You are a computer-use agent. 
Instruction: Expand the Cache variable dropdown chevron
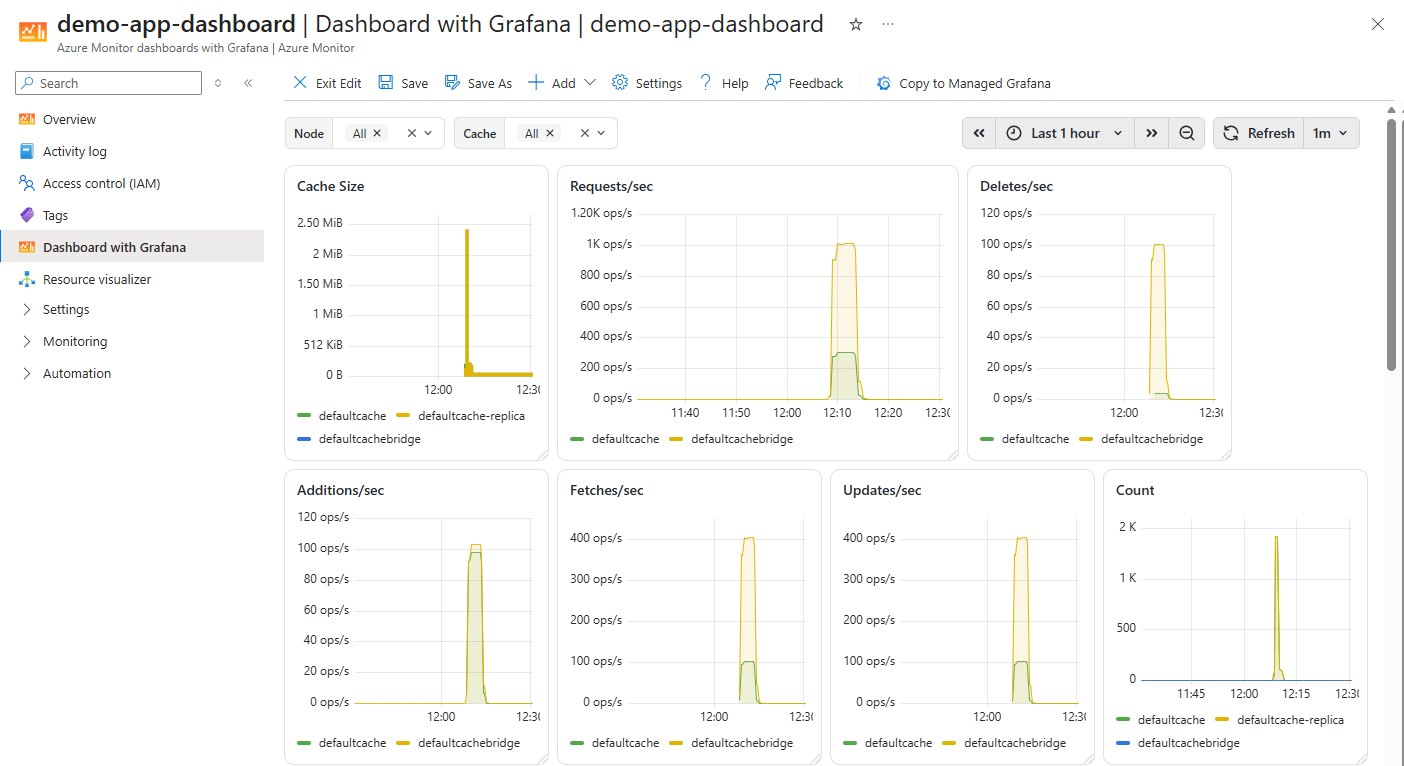tap(602, 133)
